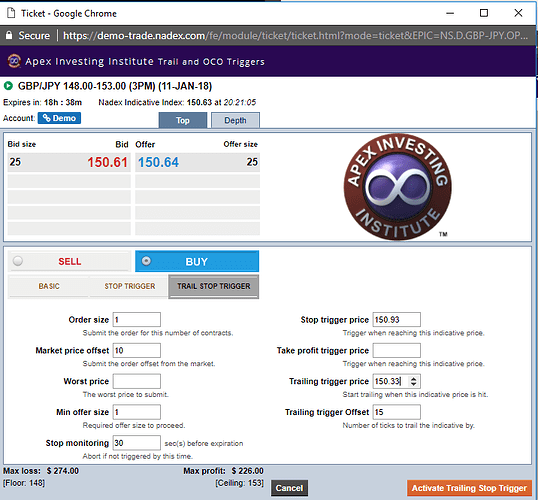The height and width of the screenshot is (500, 538).
Task: Decrease trailing trigger price with down arrow
Action: pos(413,384)
